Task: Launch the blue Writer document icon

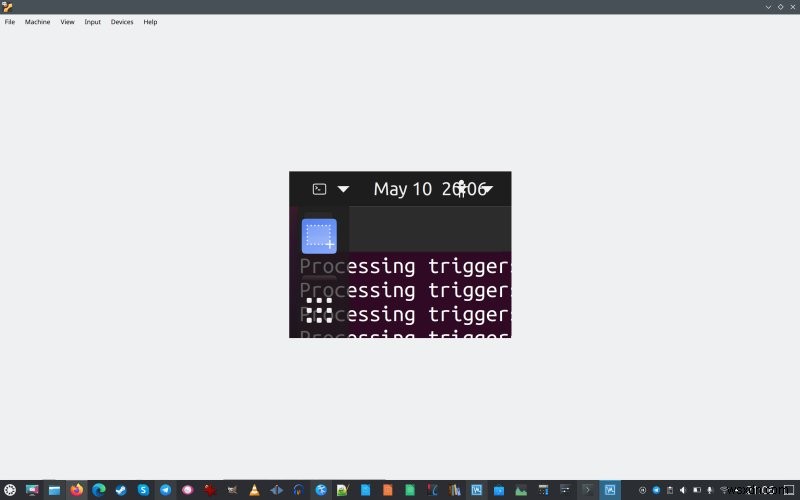Action: (365, 490)
